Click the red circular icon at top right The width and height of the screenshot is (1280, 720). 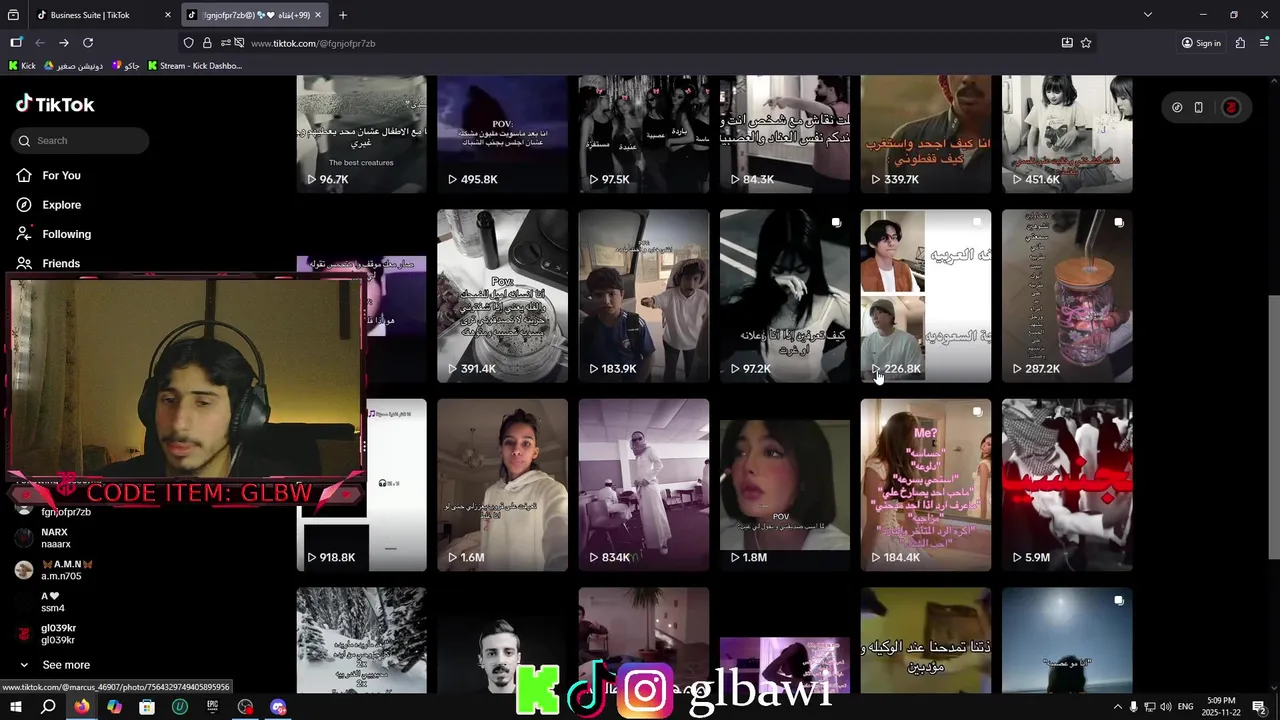point(1231,107)
